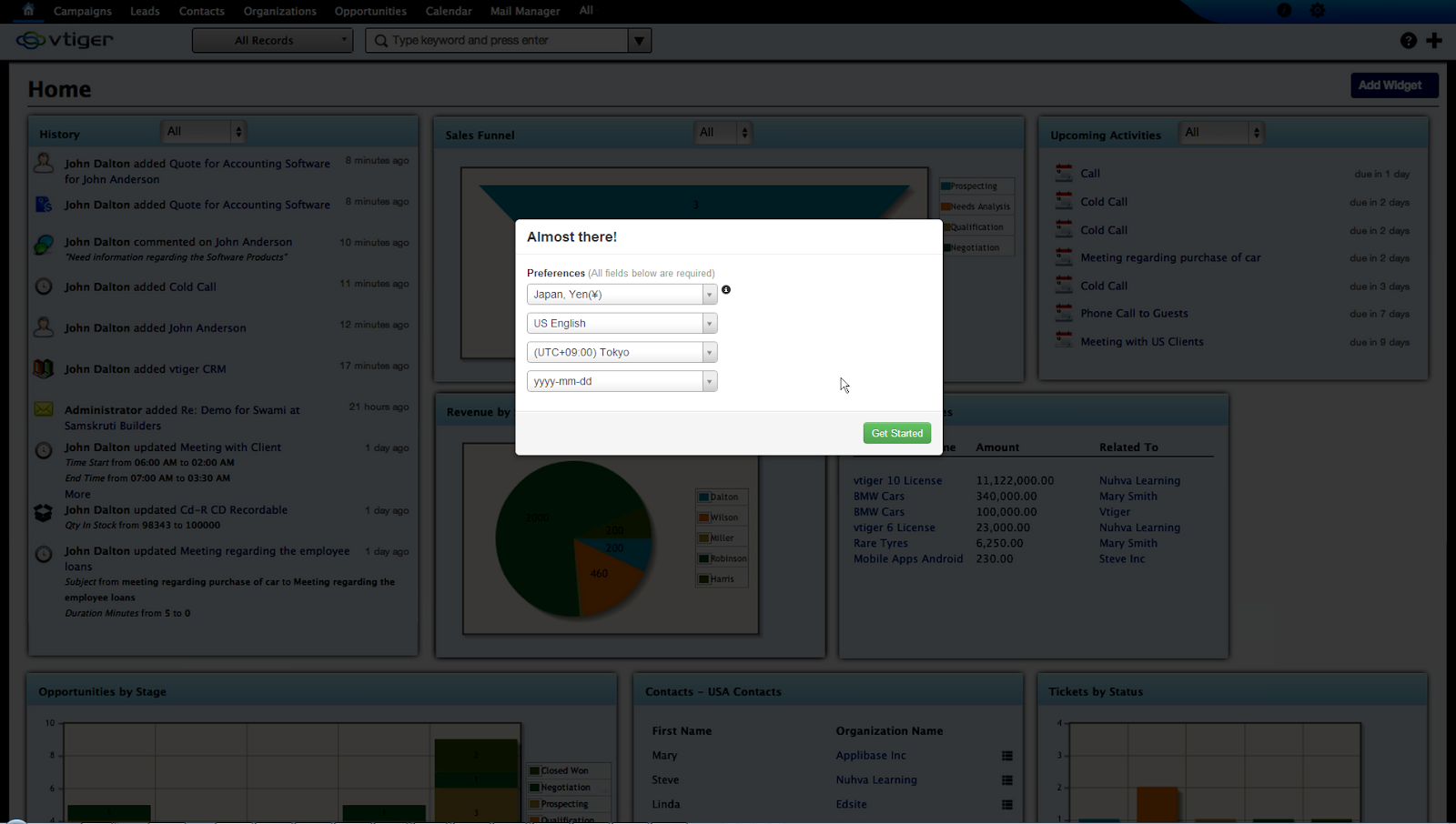
Task: Click the Dalton legend color swatch
Action: pos(703,497)
